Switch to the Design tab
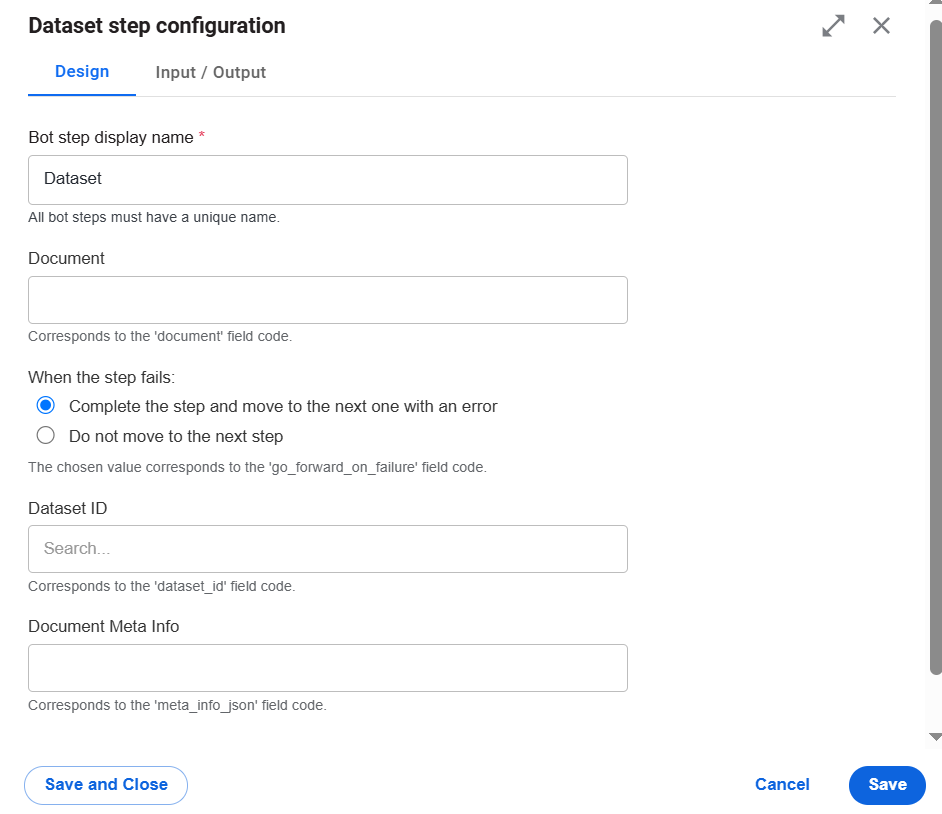 click(82, 72)
